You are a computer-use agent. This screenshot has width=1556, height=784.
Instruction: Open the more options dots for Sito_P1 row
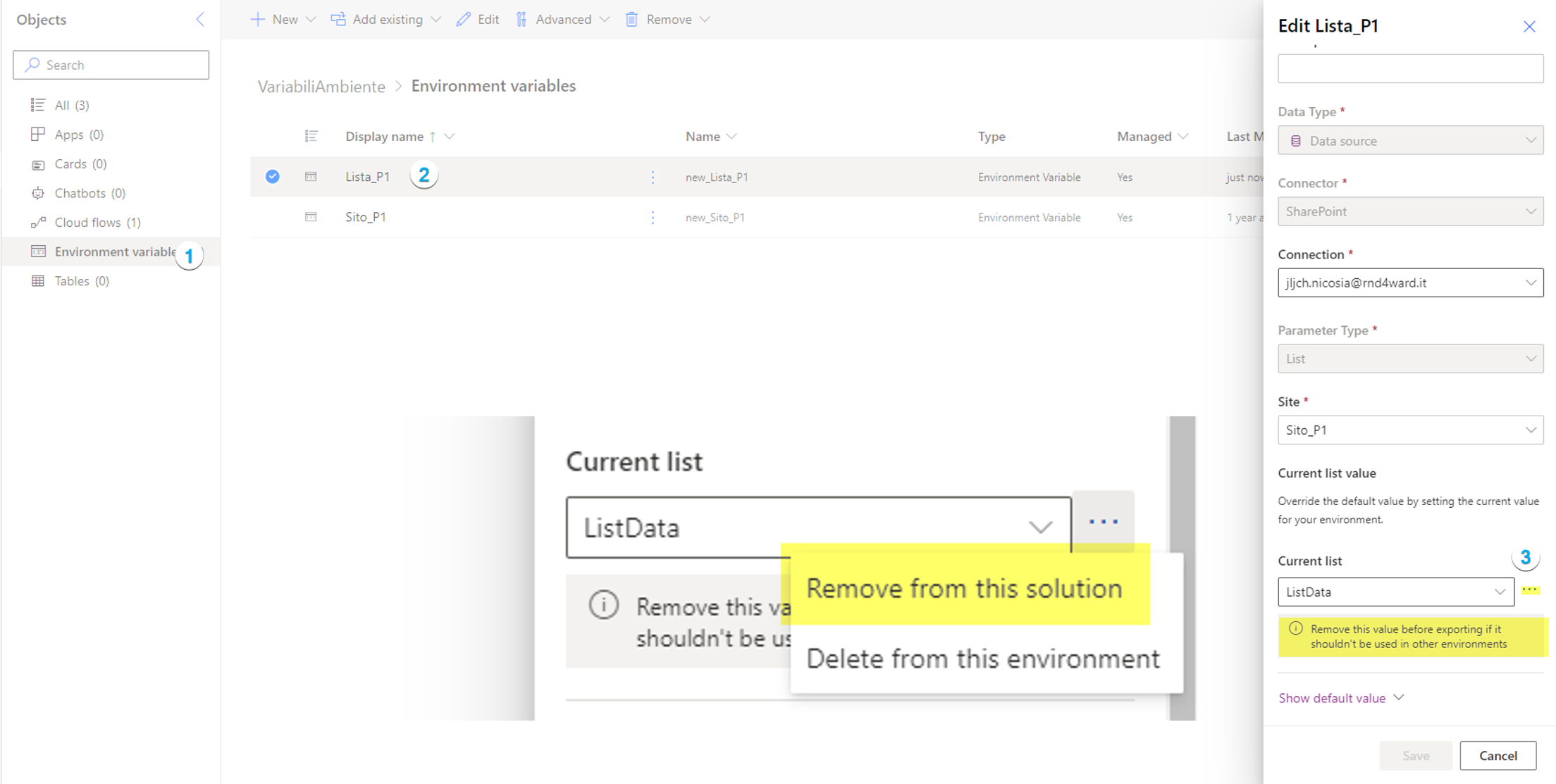(x=653, y=218)
